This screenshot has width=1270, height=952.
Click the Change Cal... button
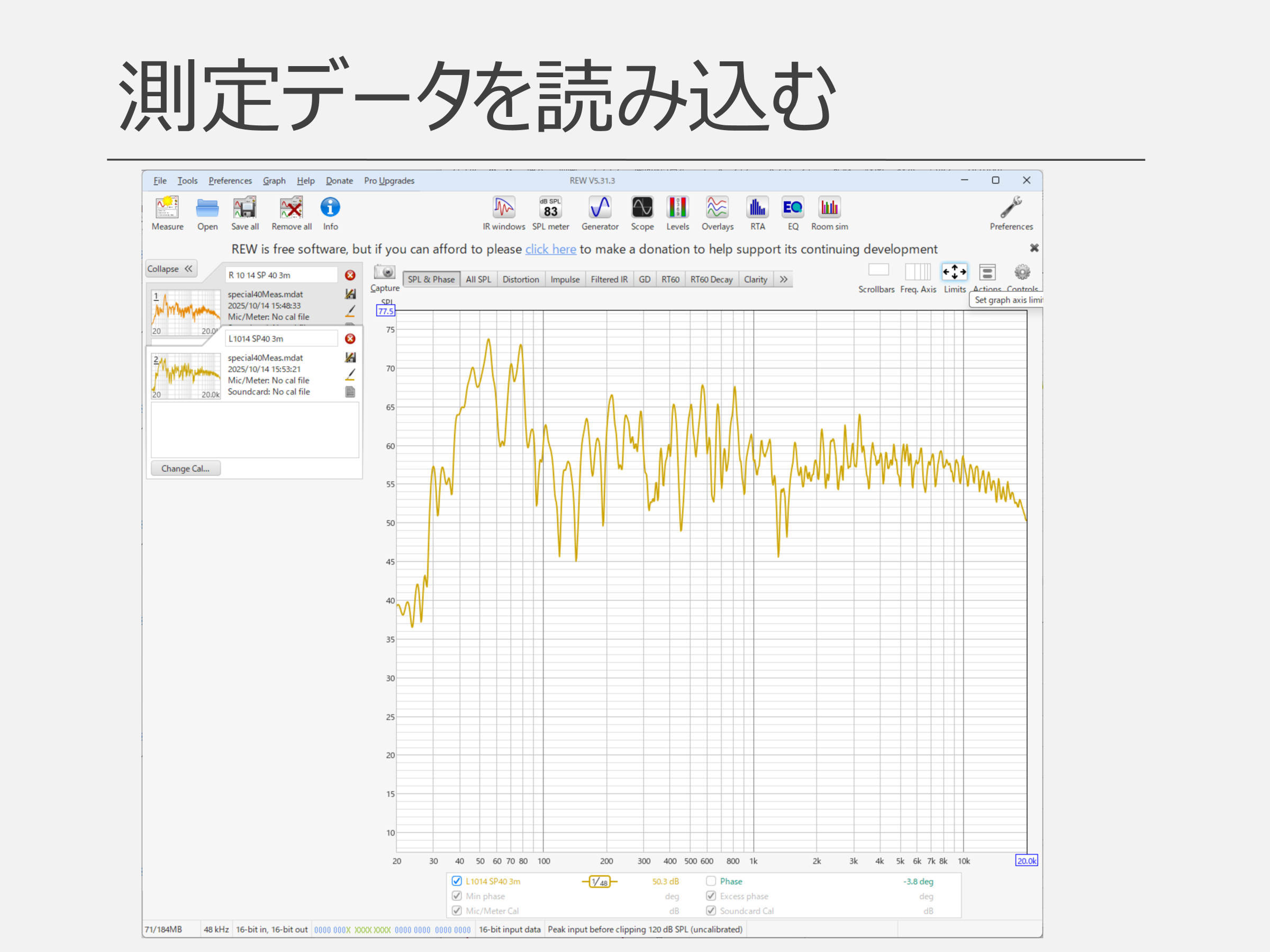(x=185, y=468)
